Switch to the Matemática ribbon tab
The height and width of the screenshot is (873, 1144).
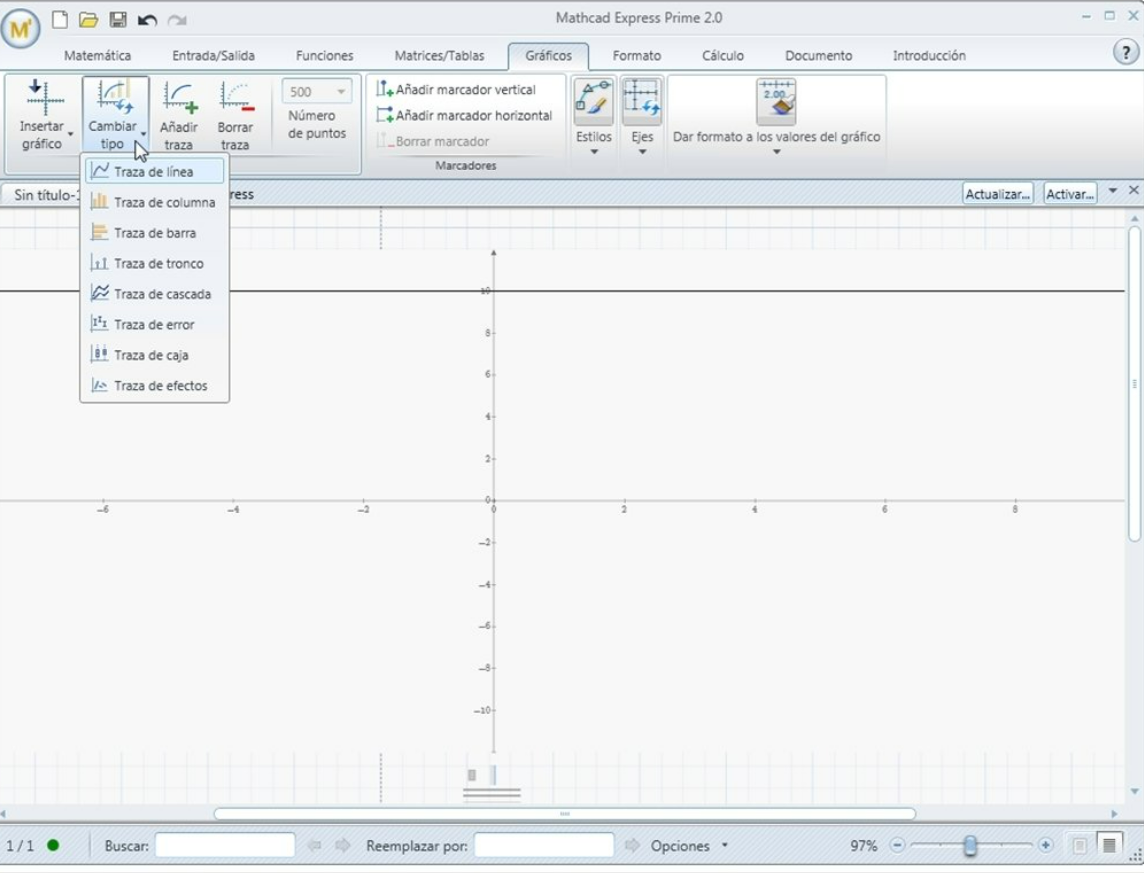(x=97, y=55)
